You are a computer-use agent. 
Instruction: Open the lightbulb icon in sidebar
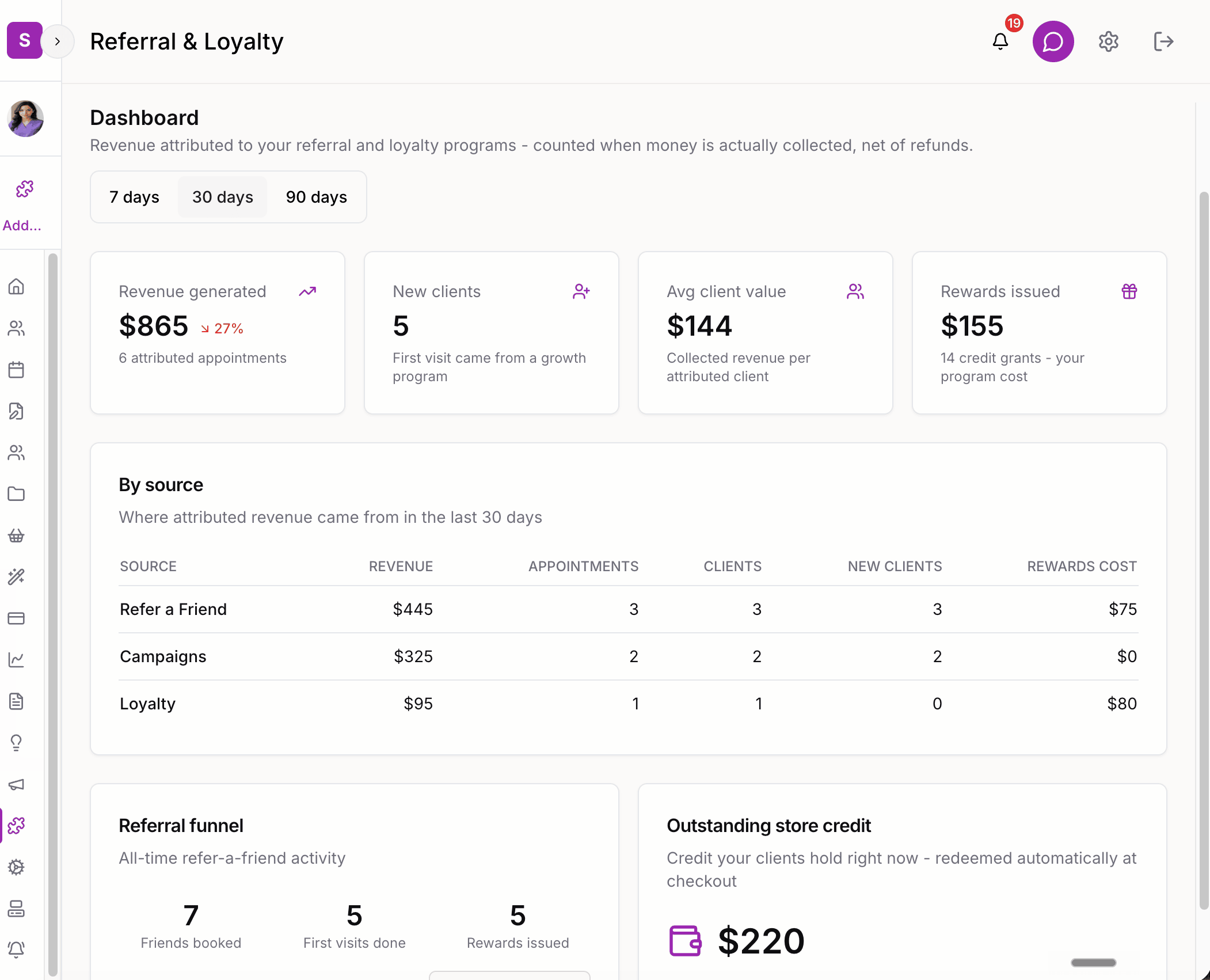pos(16,743)
